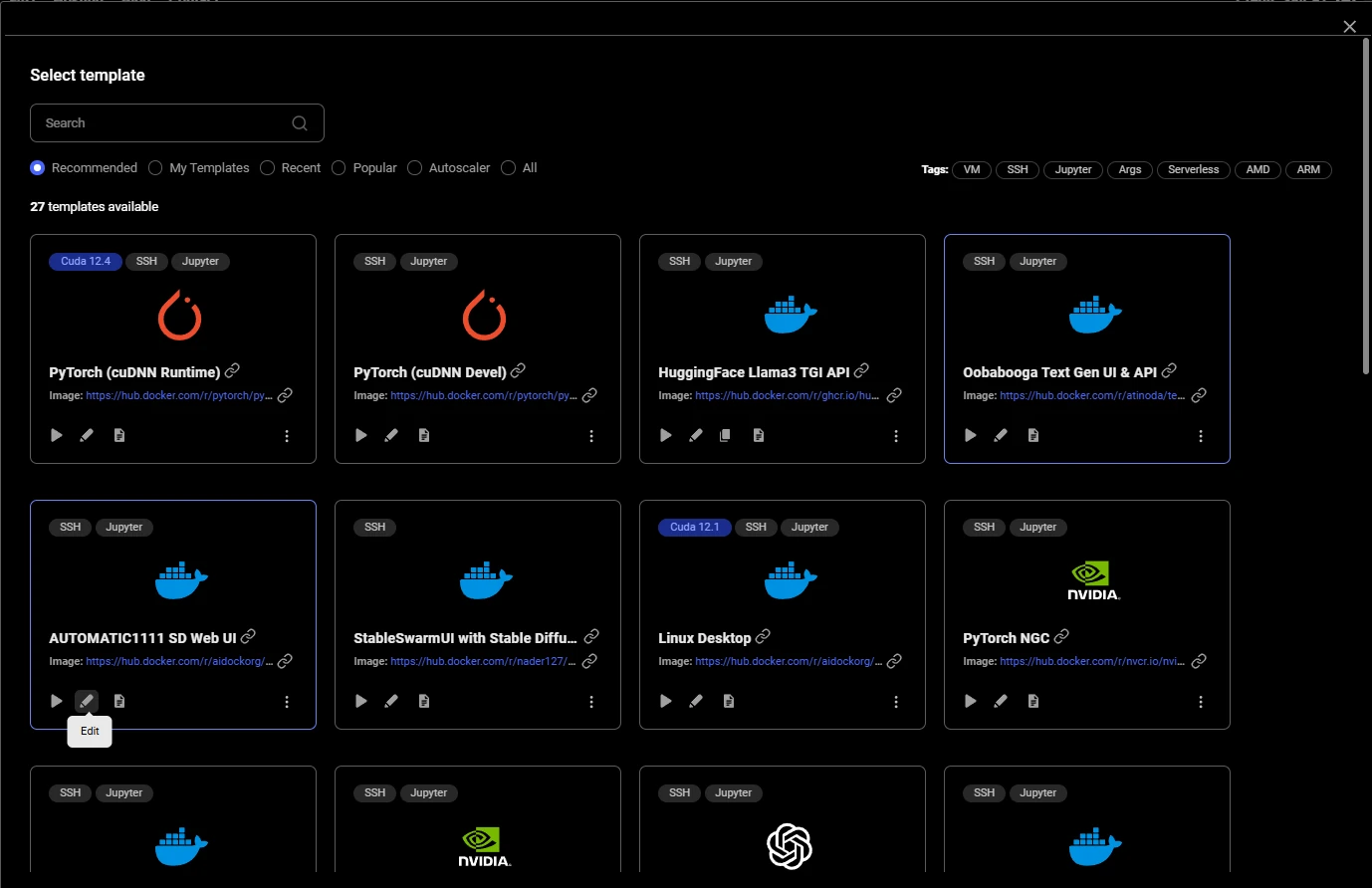Edit the StableSwarmUI template
The width and height of the screenshot is (1372, 888).
pos(391,701)
